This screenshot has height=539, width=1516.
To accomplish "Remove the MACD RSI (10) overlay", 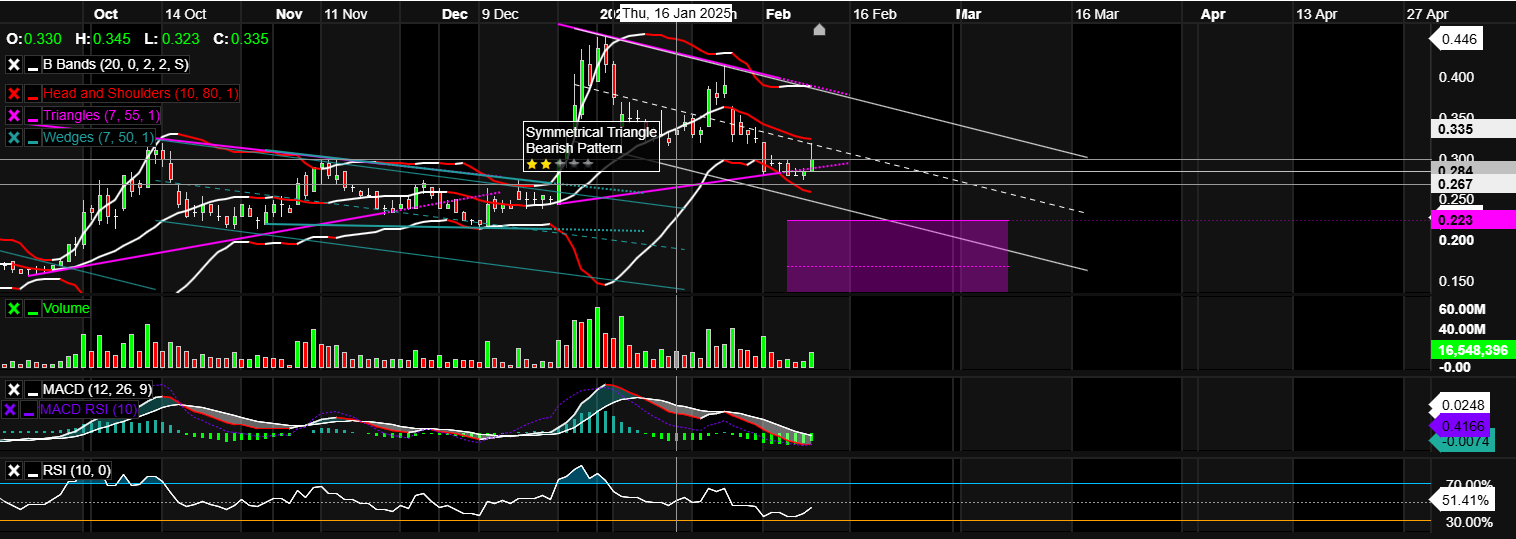I will (11, 409).
